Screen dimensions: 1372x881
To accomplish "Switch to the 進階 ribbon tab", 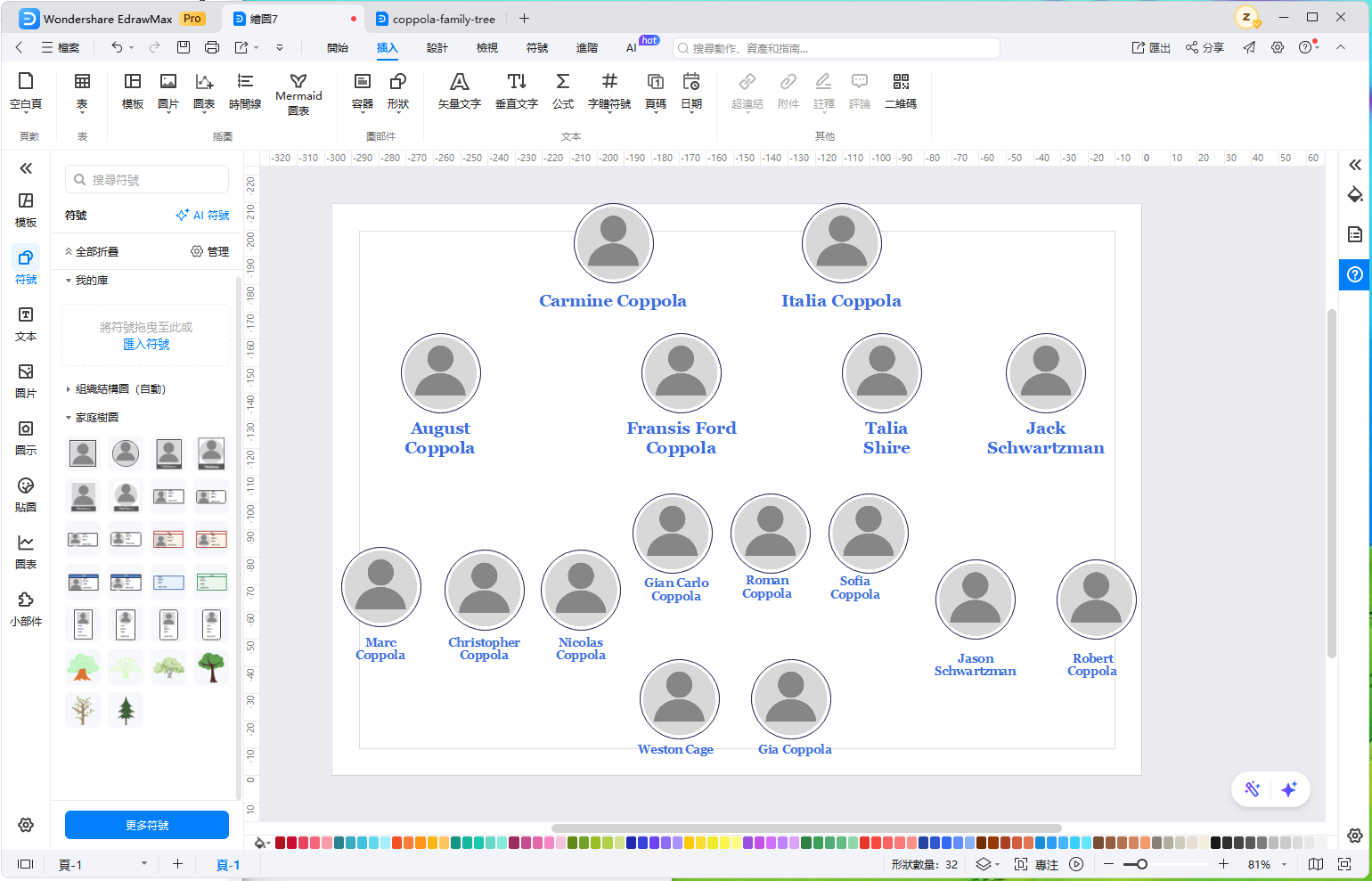I will (587, 48).
